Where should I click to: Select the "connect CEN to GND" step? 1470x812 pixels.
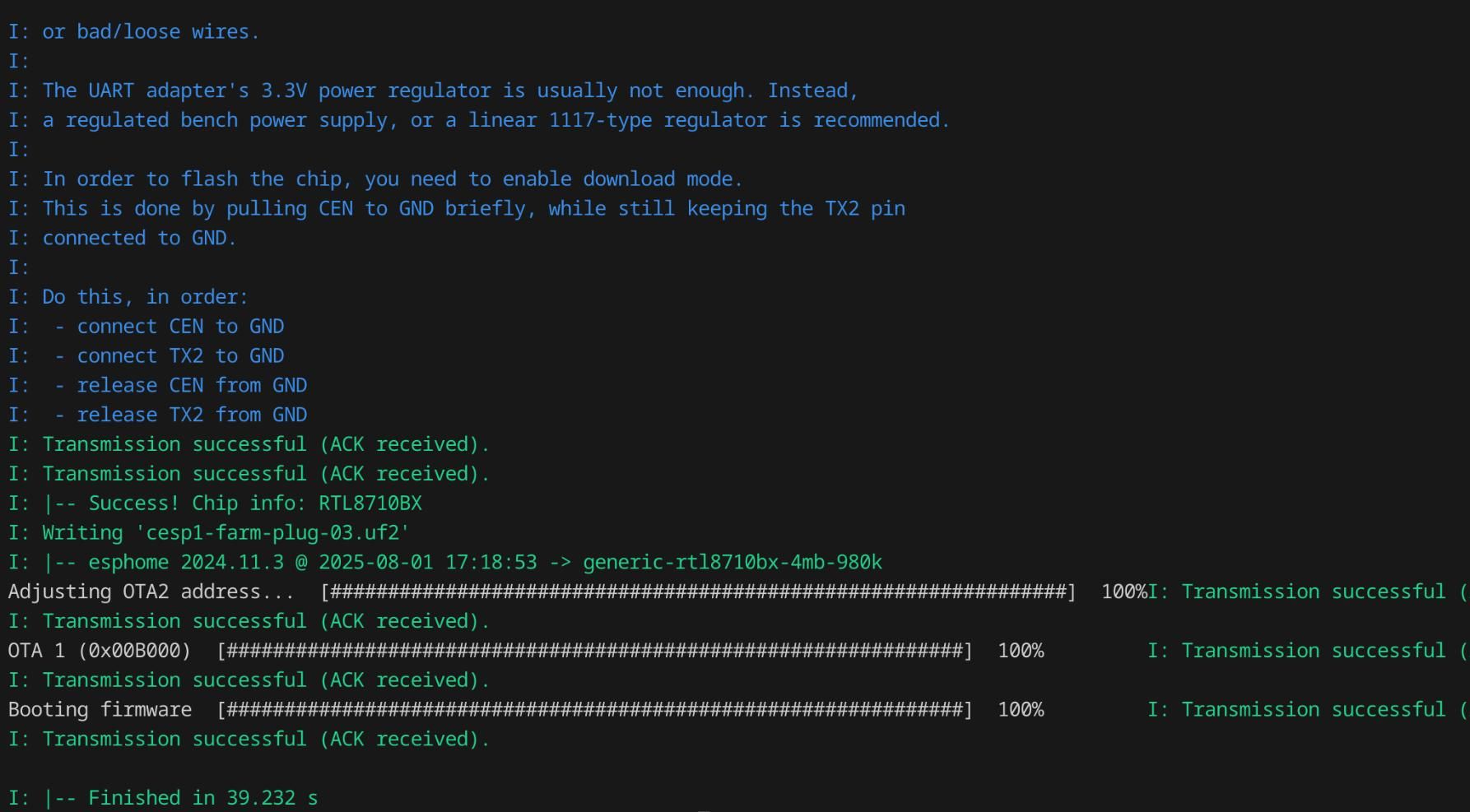[x=180, y=327]
